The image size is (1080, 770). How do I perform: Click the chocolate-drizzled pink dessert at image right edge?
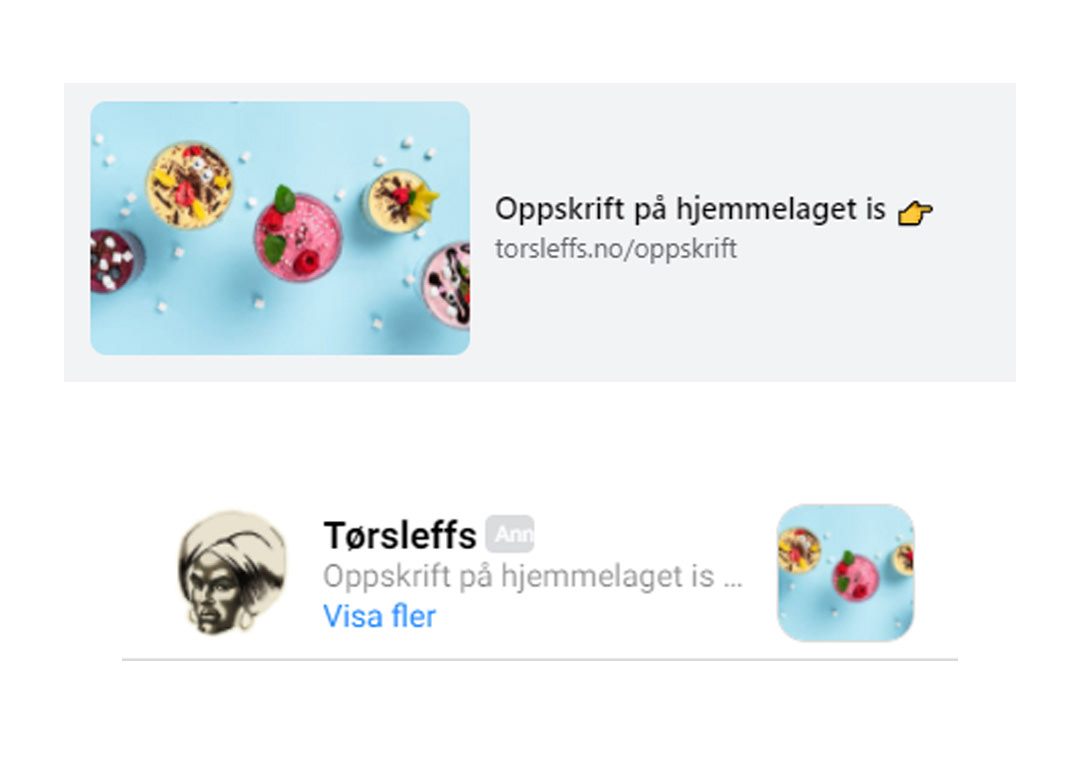pyautogui.click(x=448, y=285)
